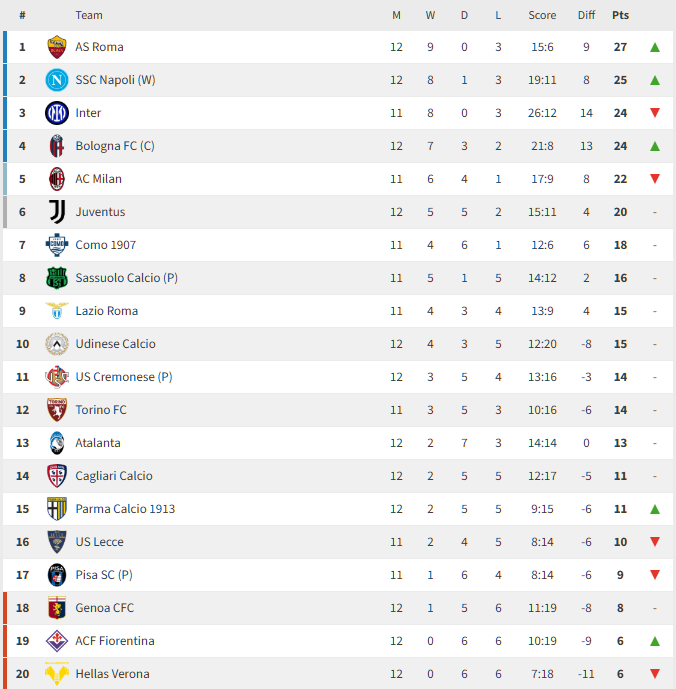The image size is (676, 689).
Task: Click the Genoa CFC club badge
Action: tap(57, 608)
